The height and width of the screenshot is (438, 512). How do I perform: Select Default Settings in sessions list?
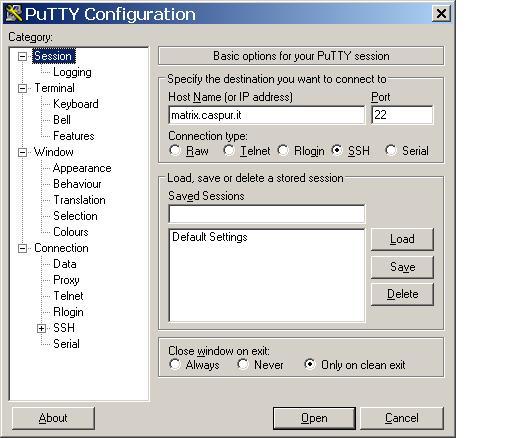click(210, 237)
